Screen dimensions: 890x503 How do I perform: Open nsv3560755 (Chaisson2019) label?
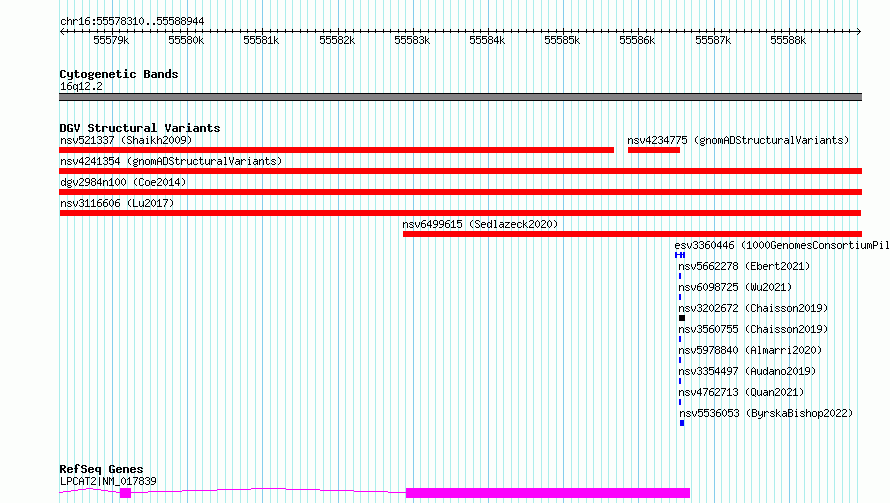(753, 329)
